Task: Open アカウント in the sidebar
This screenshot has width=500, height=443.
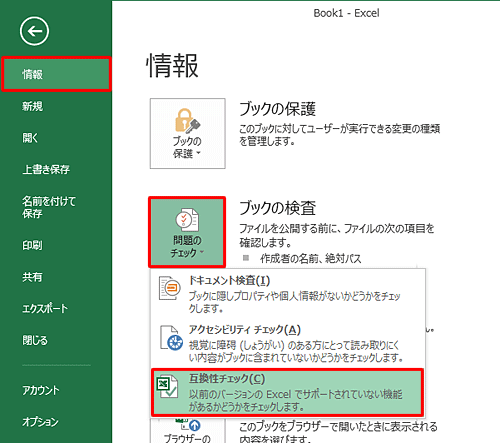Action: click(41, 390)
